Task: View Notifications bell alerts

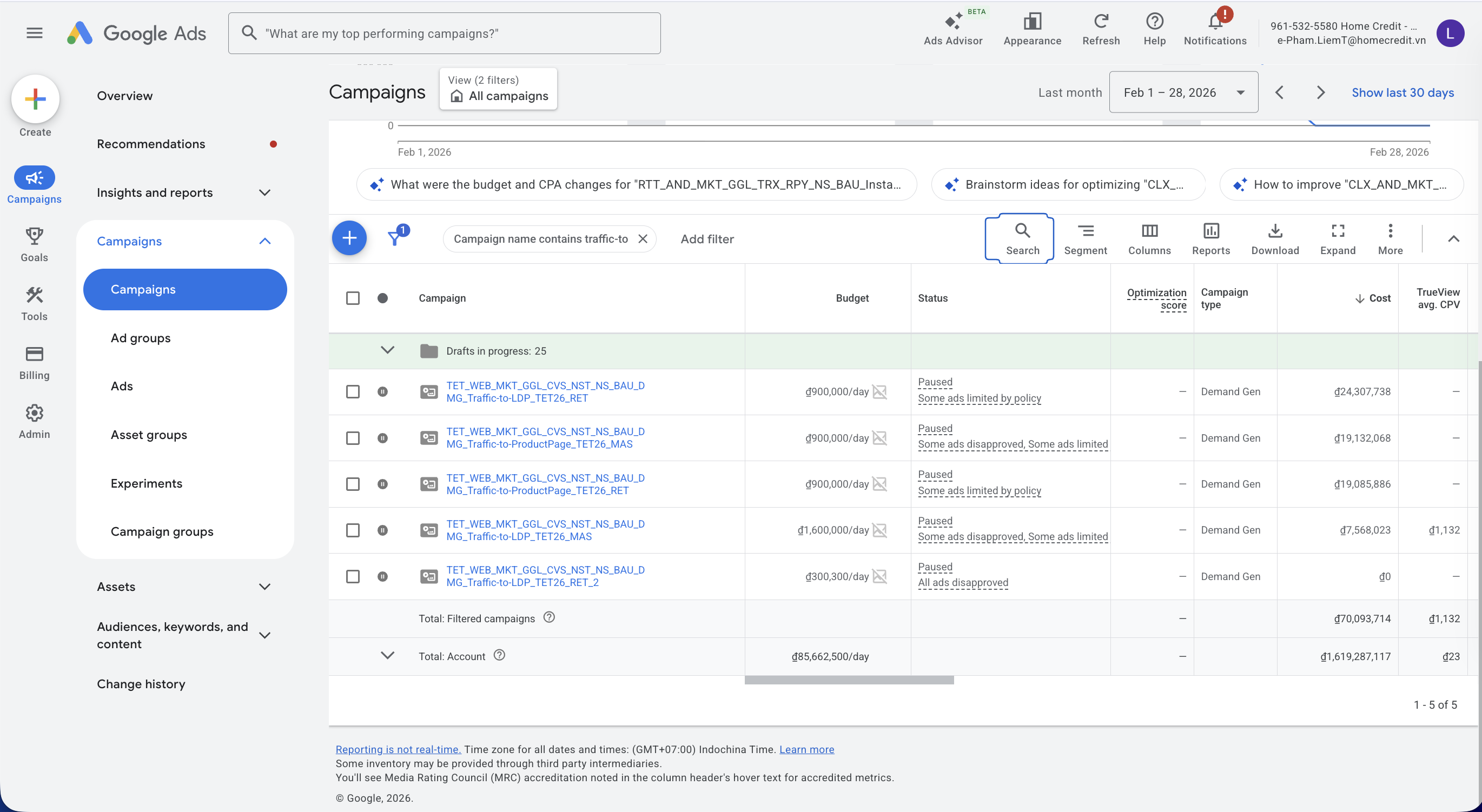Action: (x=1215, y=29)
